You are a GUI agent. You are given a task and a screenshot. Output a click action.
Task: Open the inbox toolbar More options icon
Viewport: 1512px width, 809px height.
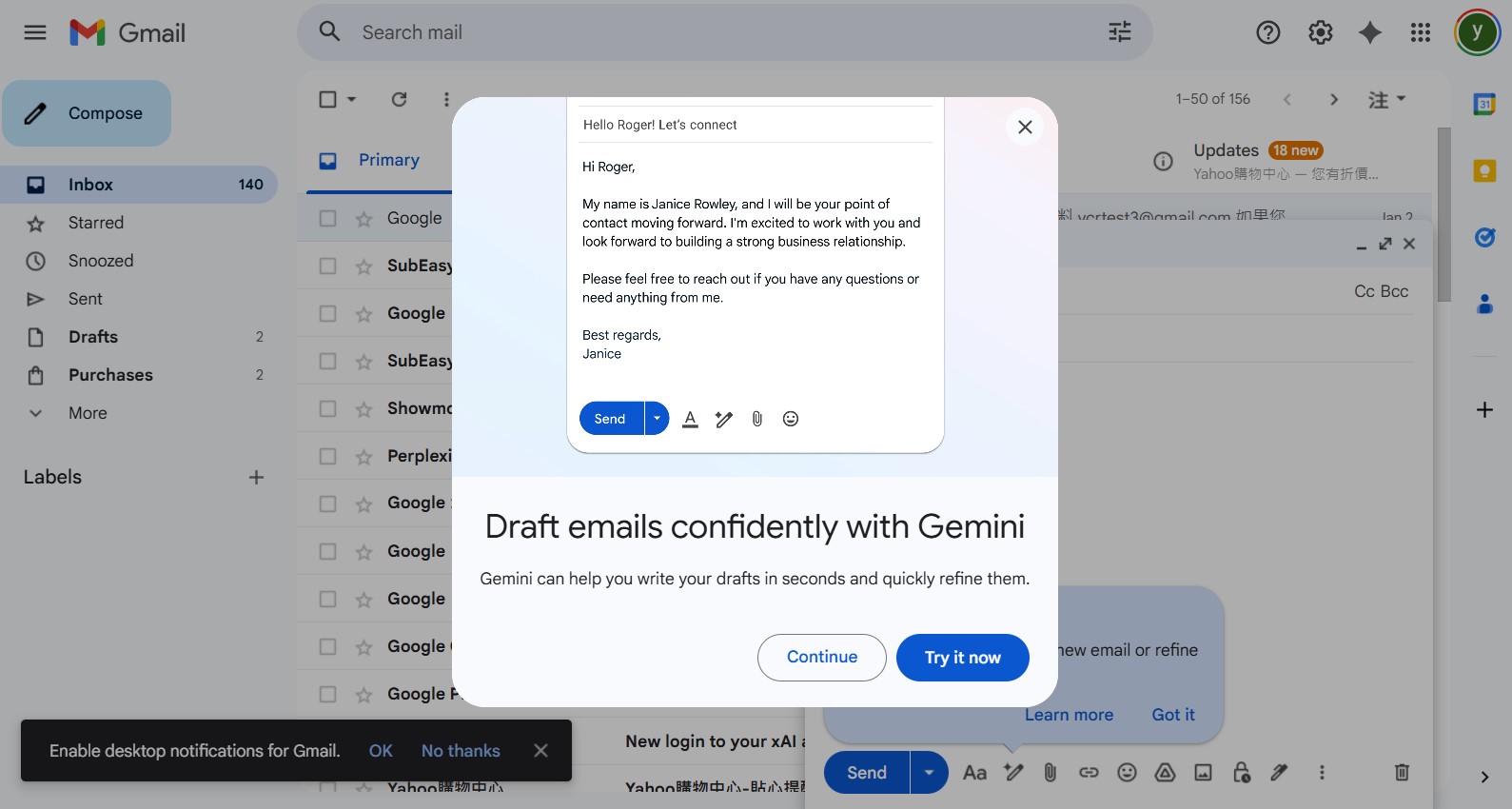click(x=446, y=99)
